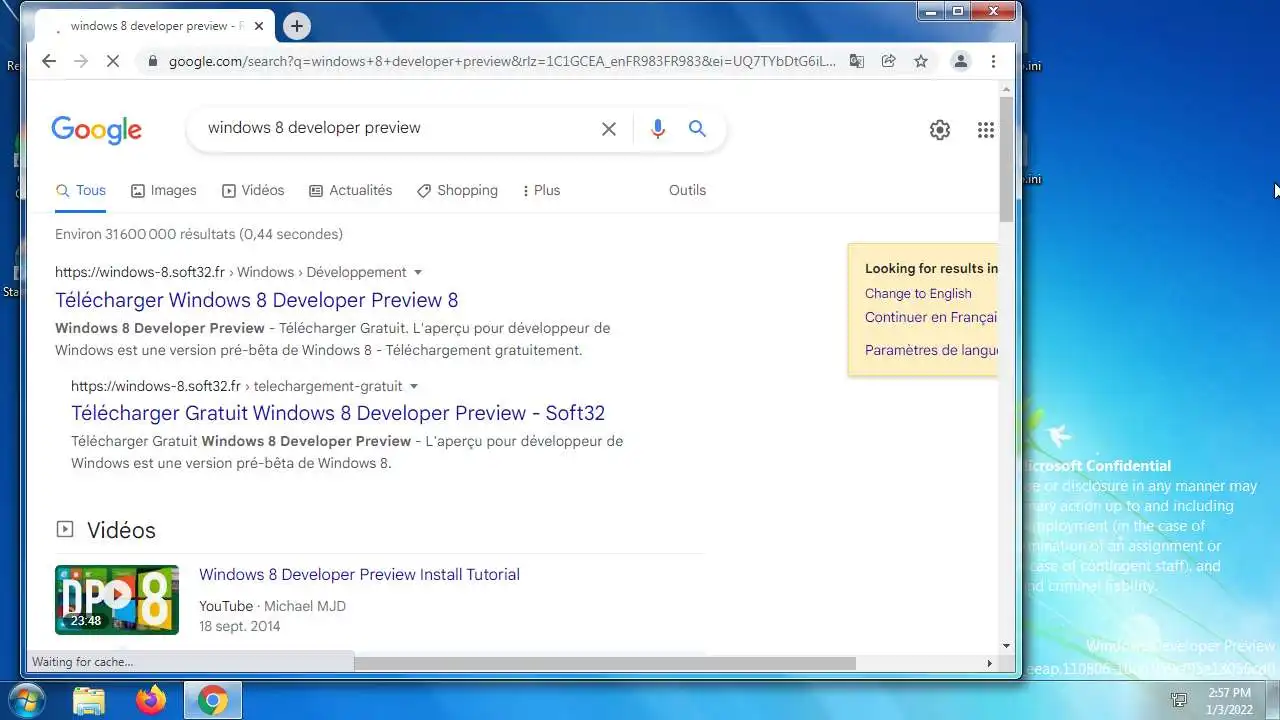Image resolution: width=1280 pixels, height=720 pixels.
Task: Click the Vidéos section heading
Action: [121, 530]
